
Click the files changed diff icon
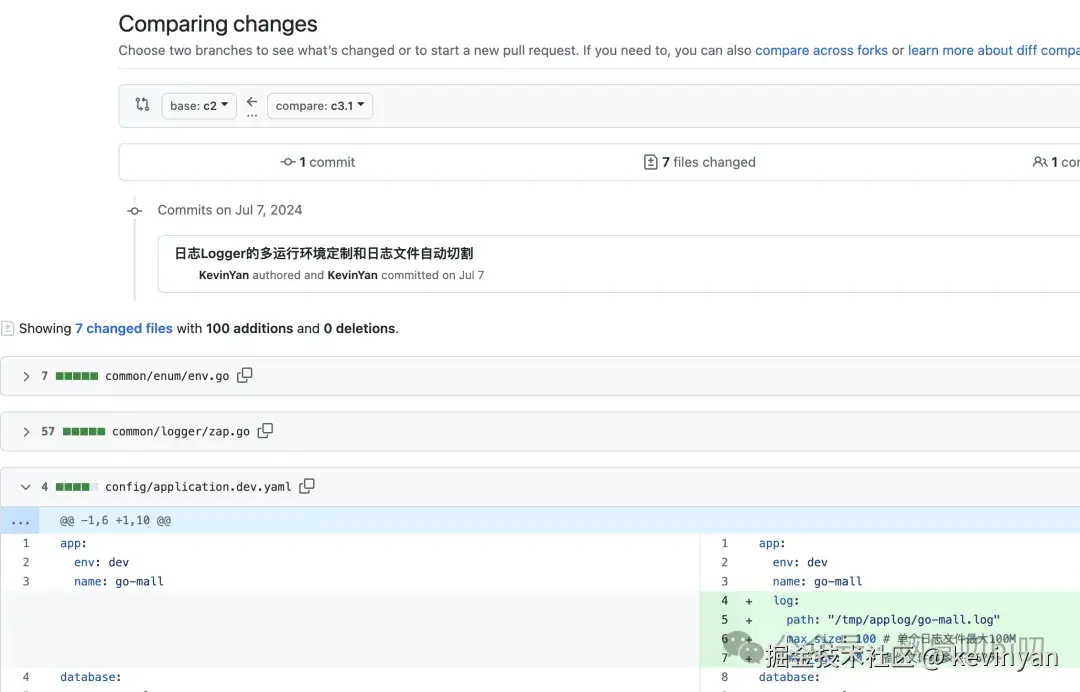(x=651, y=162)
